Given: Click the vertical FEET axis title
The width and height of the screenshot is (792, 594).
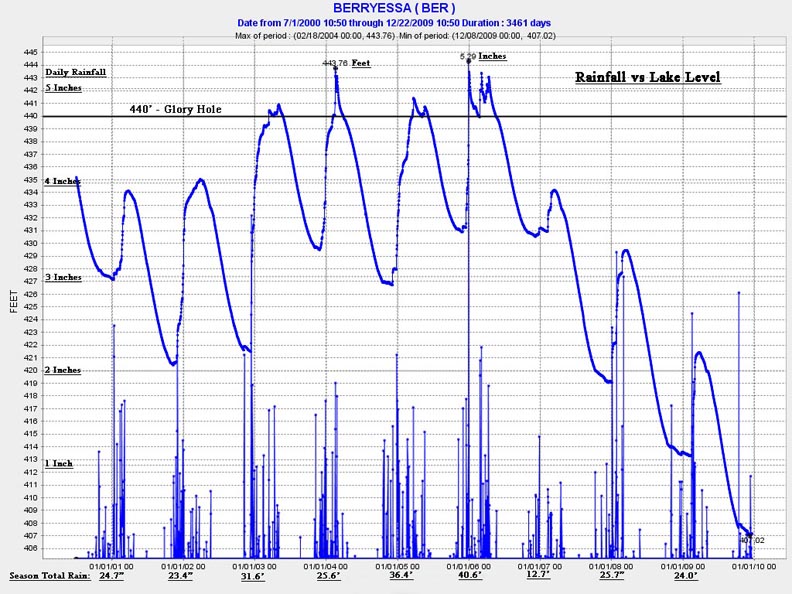Looking at the screenshot, I should 13,299.
